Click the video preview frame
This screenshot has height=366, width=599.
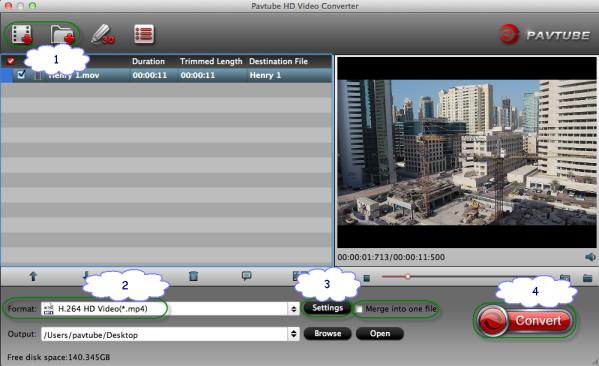466,152
